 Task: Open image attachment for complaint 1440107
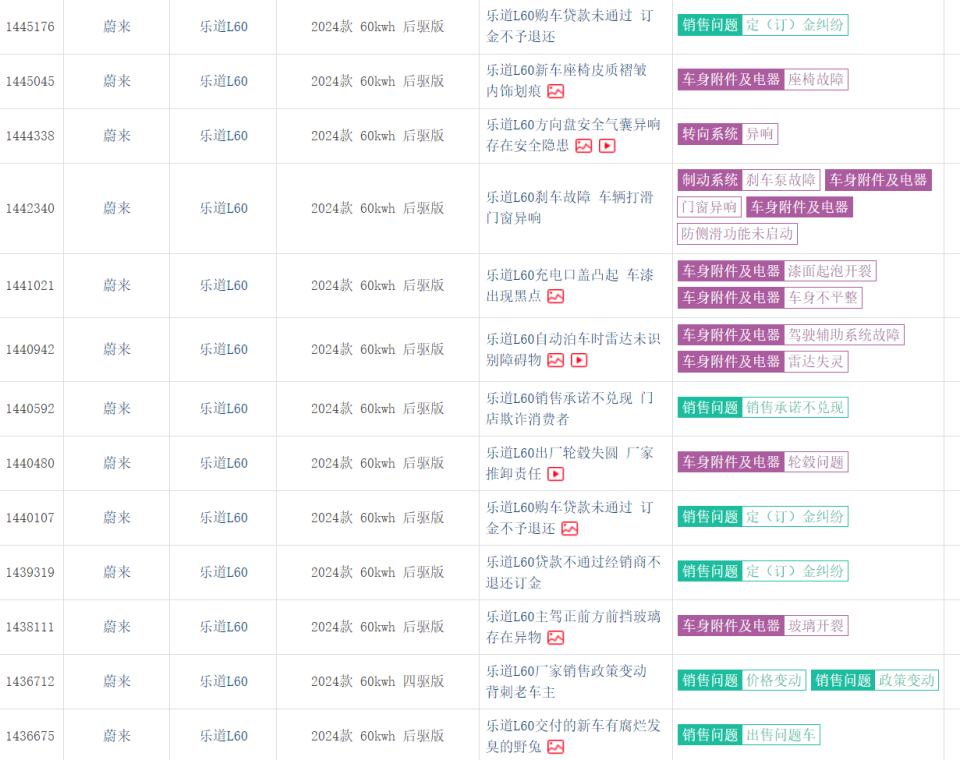coord(569,529)
